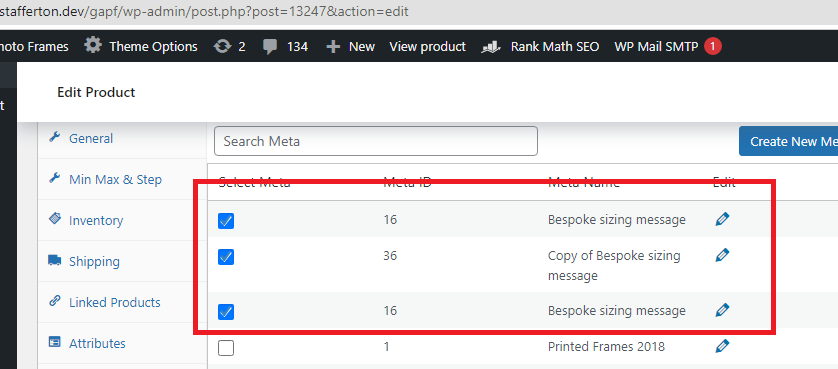Click the WP Mail SMTP red notification badge
Screen dimensions: 838x369
[712, 47]
